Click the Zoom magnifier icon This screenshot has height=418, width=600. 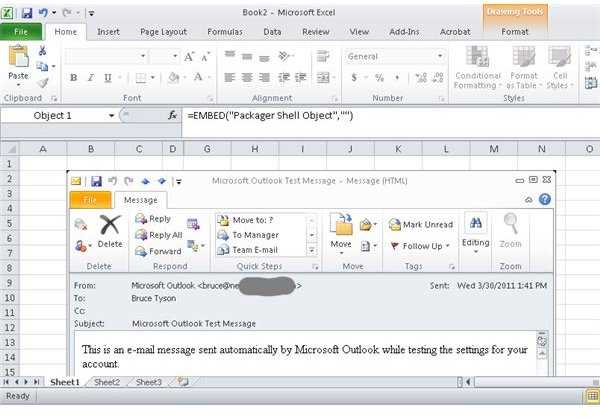(511, 223)
